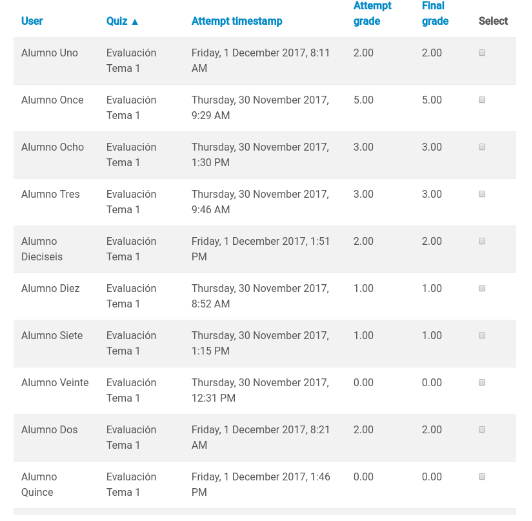Sort by Final grade header
The height and width of the screenshot is (521, 532).
coord(435,14)
